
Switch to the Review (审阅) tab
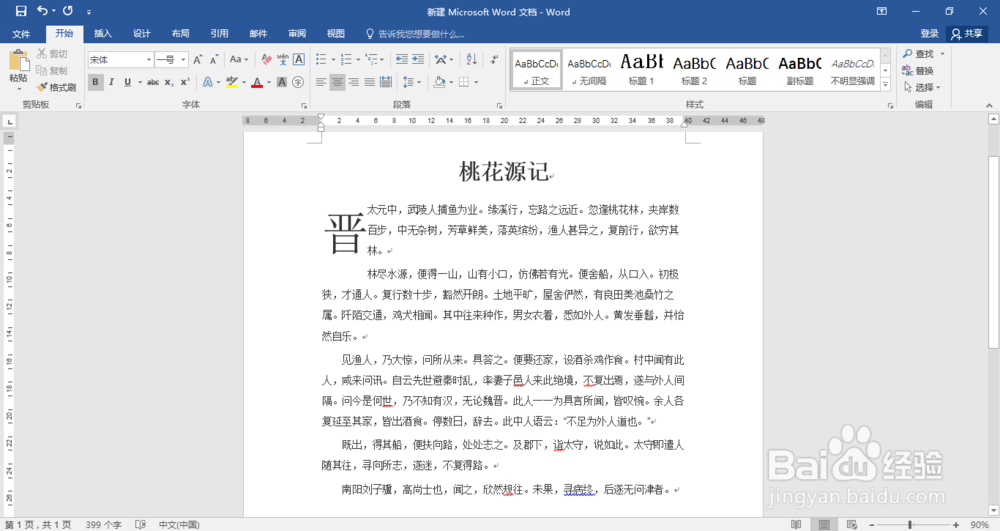(x=297, y=33)
